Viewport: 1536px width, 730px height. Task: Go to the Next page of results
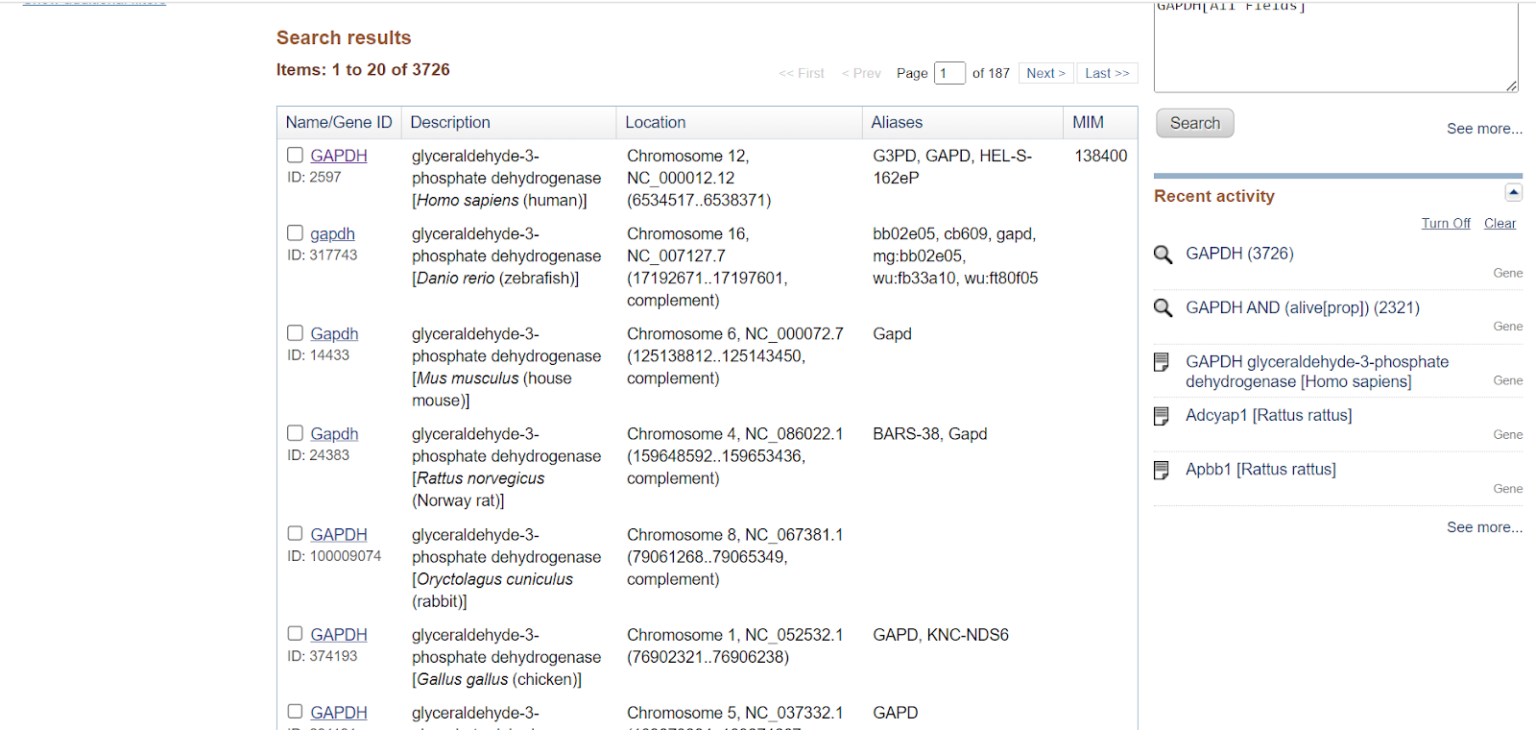(1045, 72)
